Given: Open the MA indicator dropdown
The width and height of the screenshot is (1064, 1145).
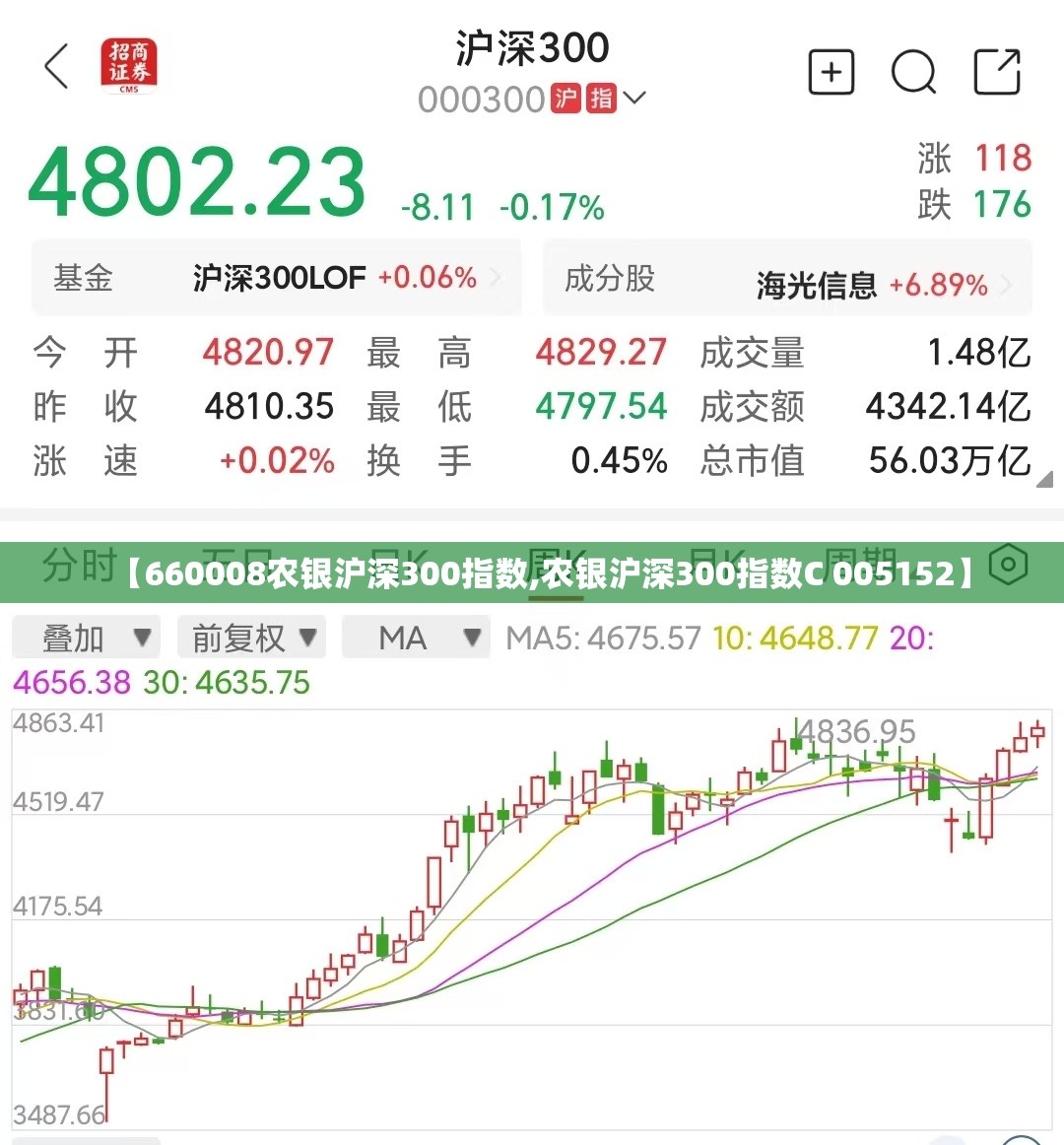Looking at the screenshot, I should click(x=416, y=639).
